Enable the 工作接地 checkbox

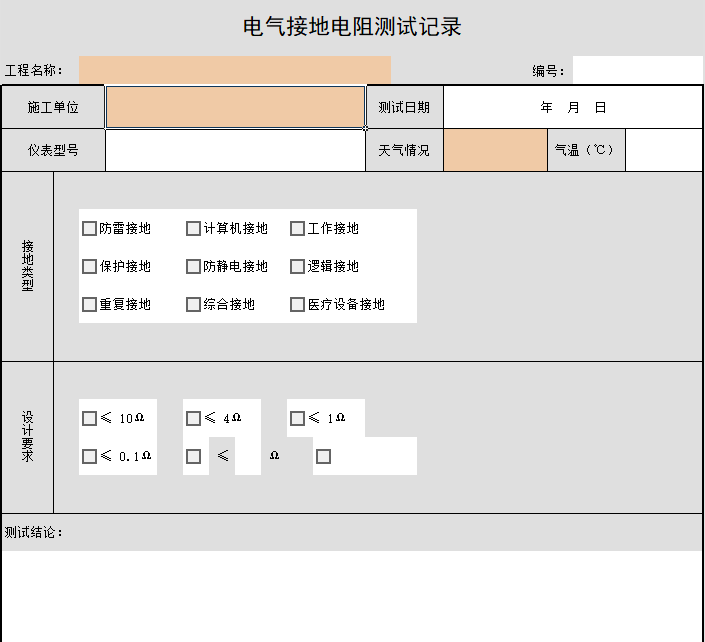(x=297, y=228)
